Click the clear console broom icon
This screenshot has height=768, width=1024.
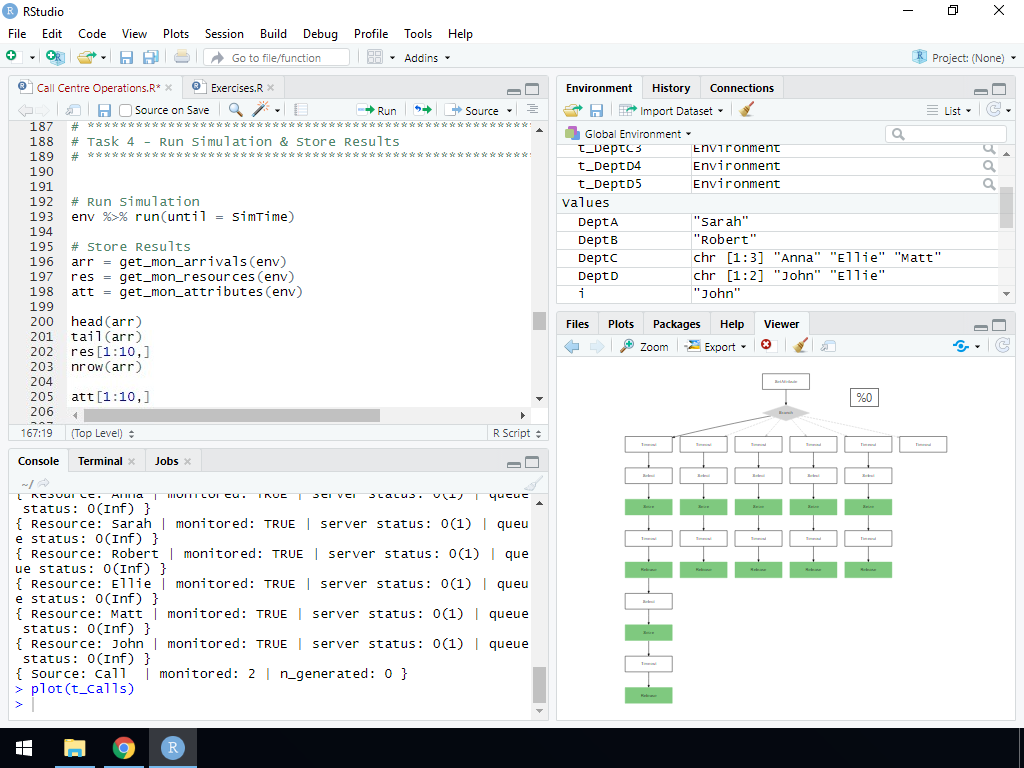point(533,484)
